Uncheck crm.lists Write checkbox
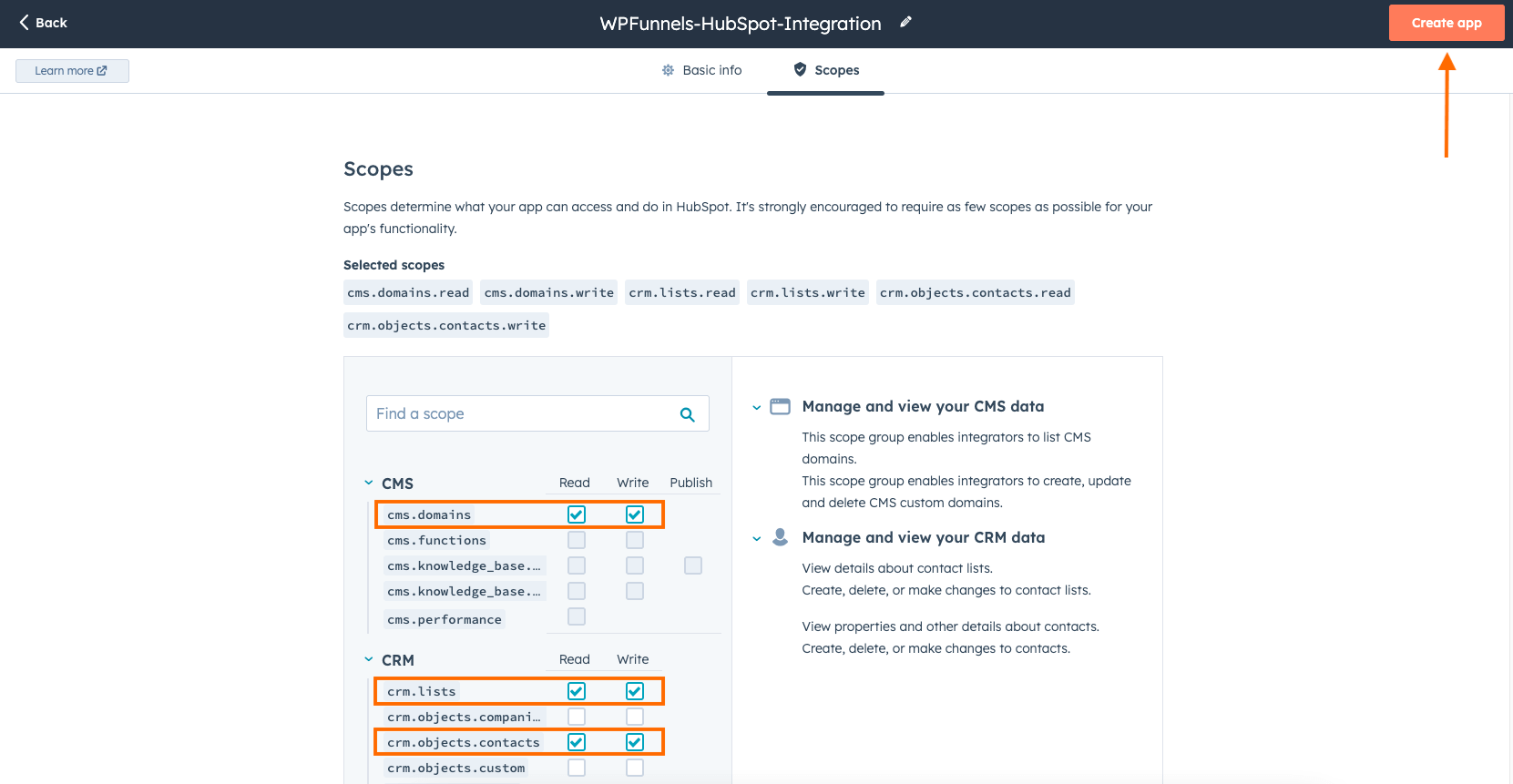The image size is (1513, 784). tap(635, 691)
